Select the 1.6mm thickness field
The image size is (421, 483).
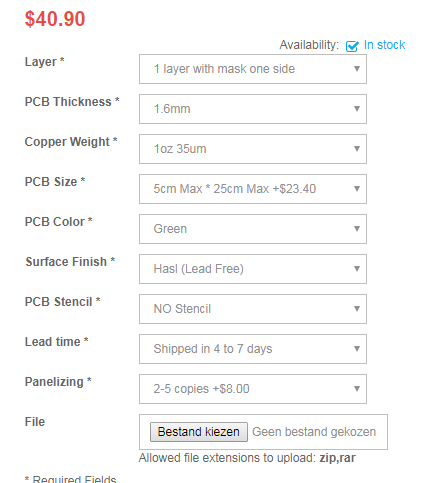click(x=253, y=109)
